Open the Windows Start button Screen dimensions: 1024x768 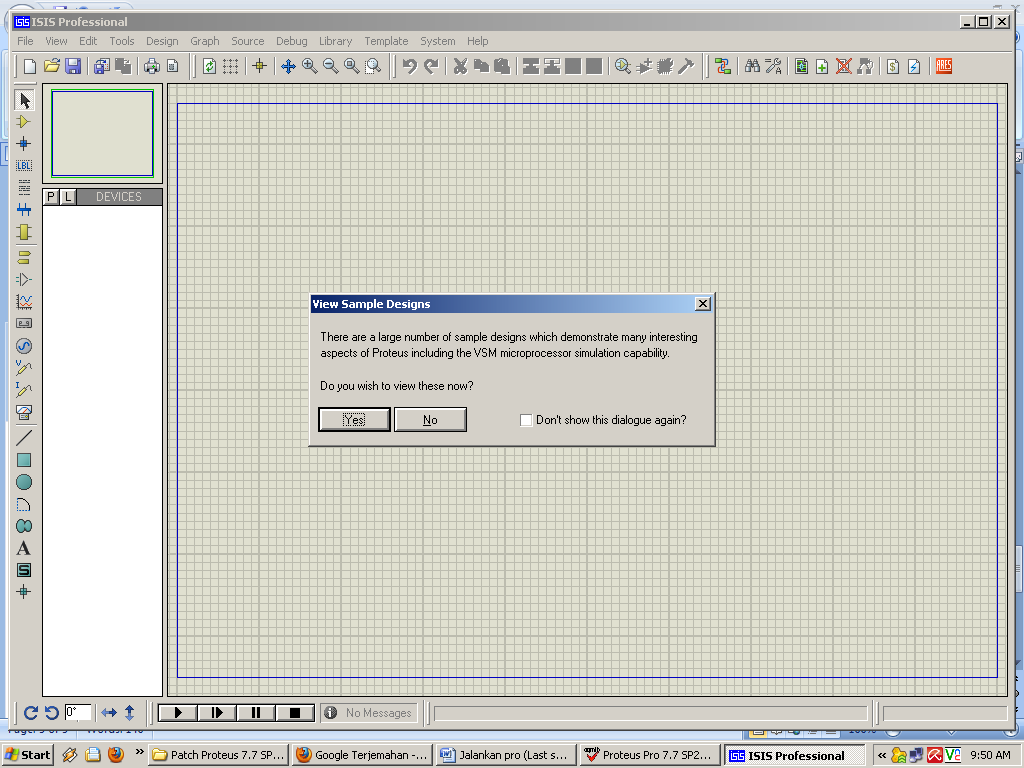coord(27,755)
